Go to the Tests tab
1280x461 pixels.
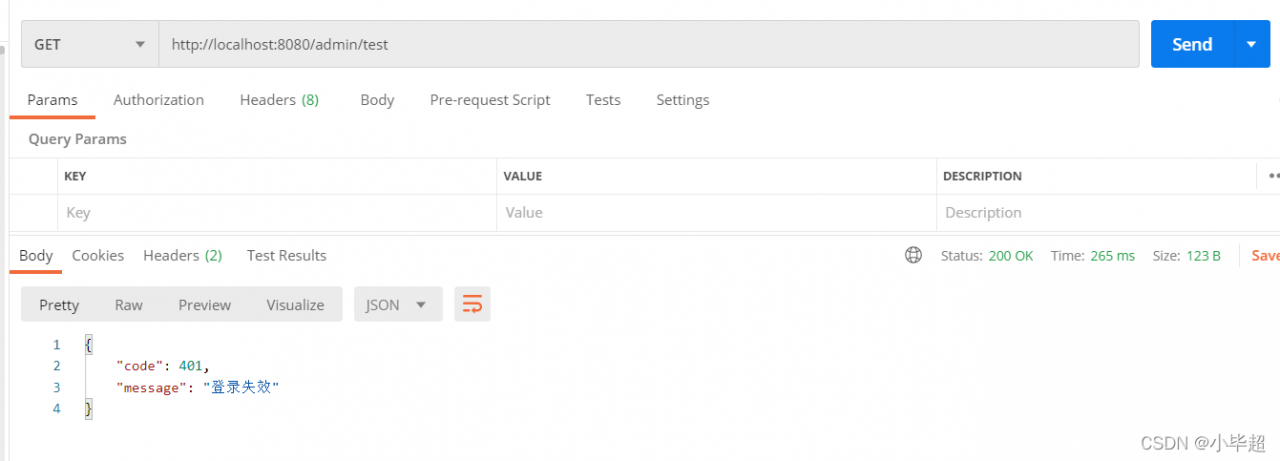click(x=603, y=100)
